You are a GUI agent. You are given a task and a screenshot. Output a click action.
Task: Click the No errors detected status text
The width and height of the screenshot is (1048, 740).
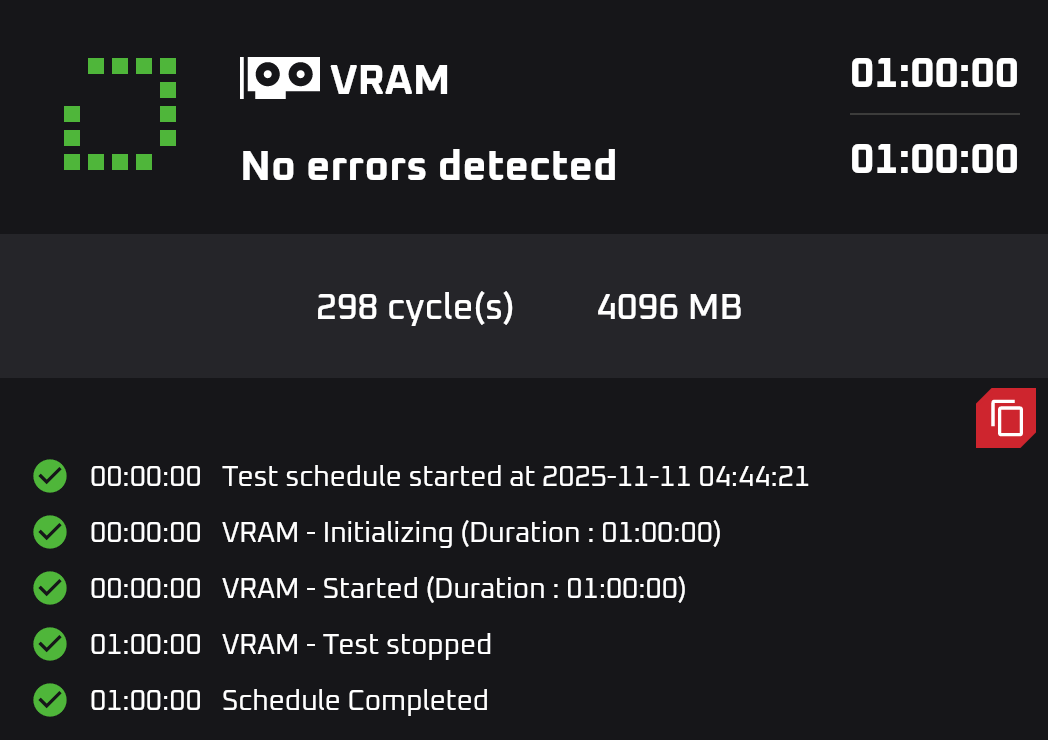428,165
